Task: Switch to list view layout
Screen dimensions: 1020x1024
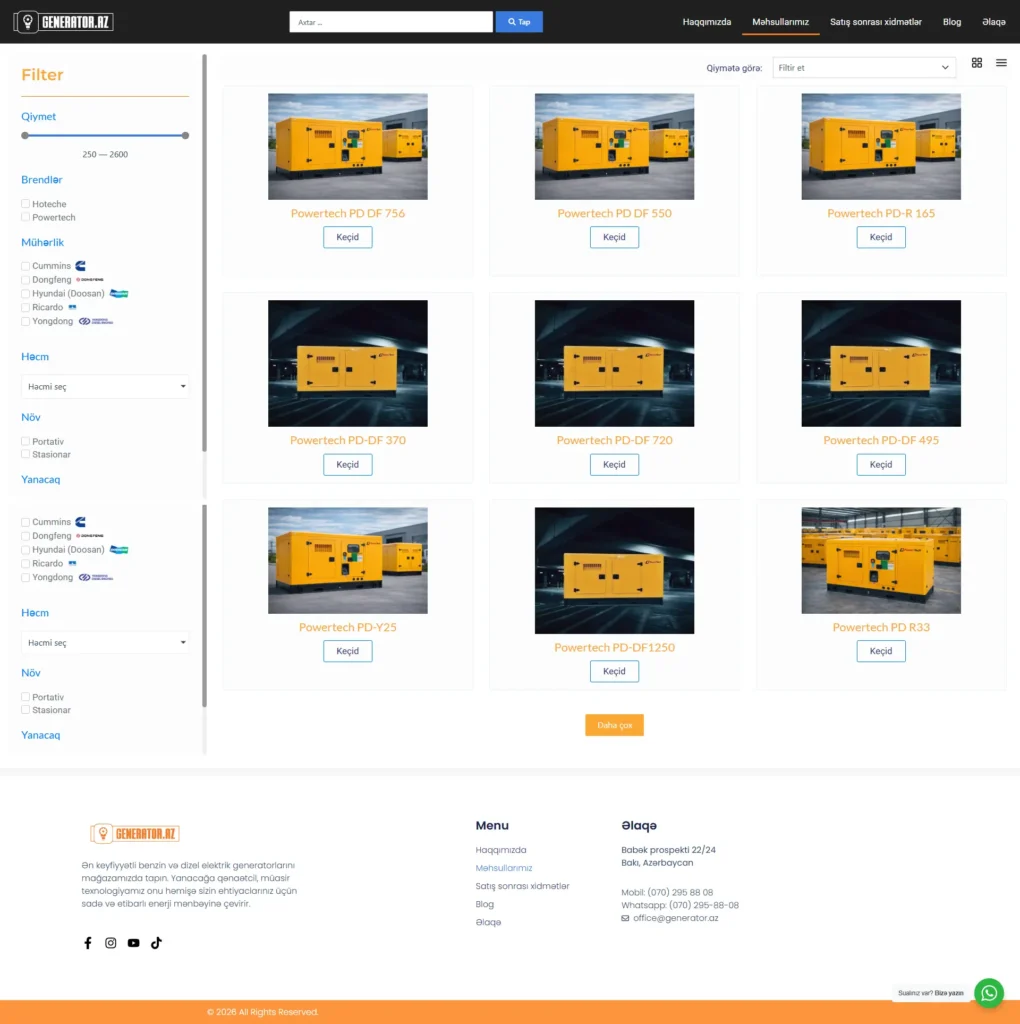Action: [x=1001, y=63]
